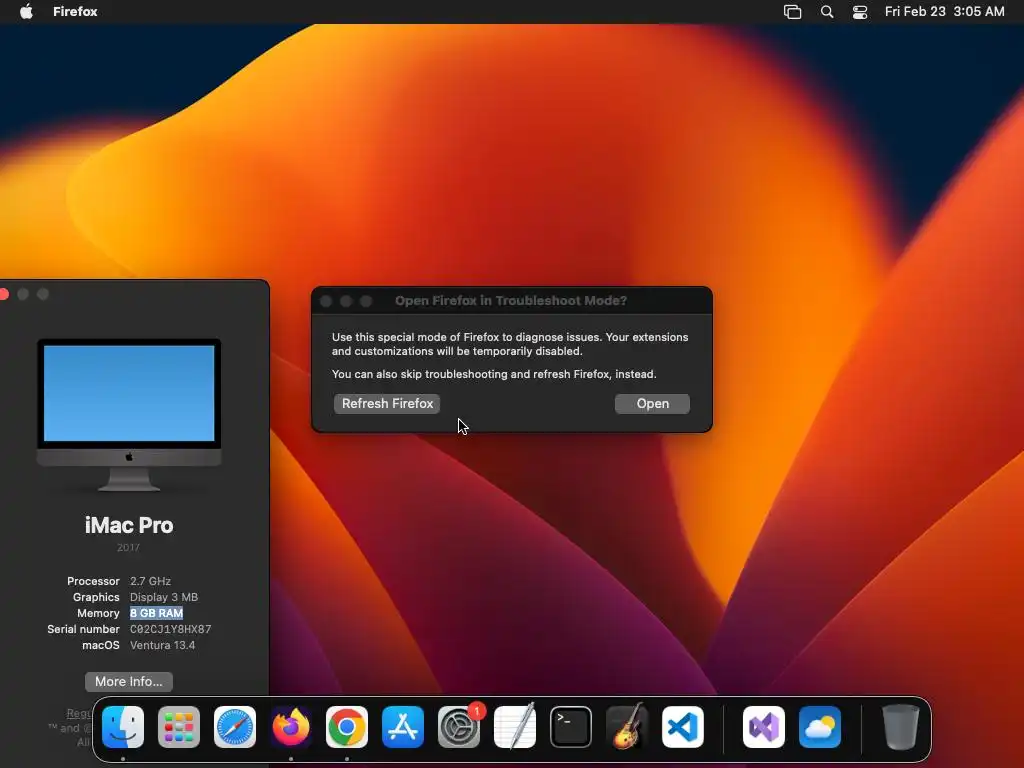The width and height of the screenshot is (1024, 768).
Task: Click the iMac Pro image
Action: (129, 415)
